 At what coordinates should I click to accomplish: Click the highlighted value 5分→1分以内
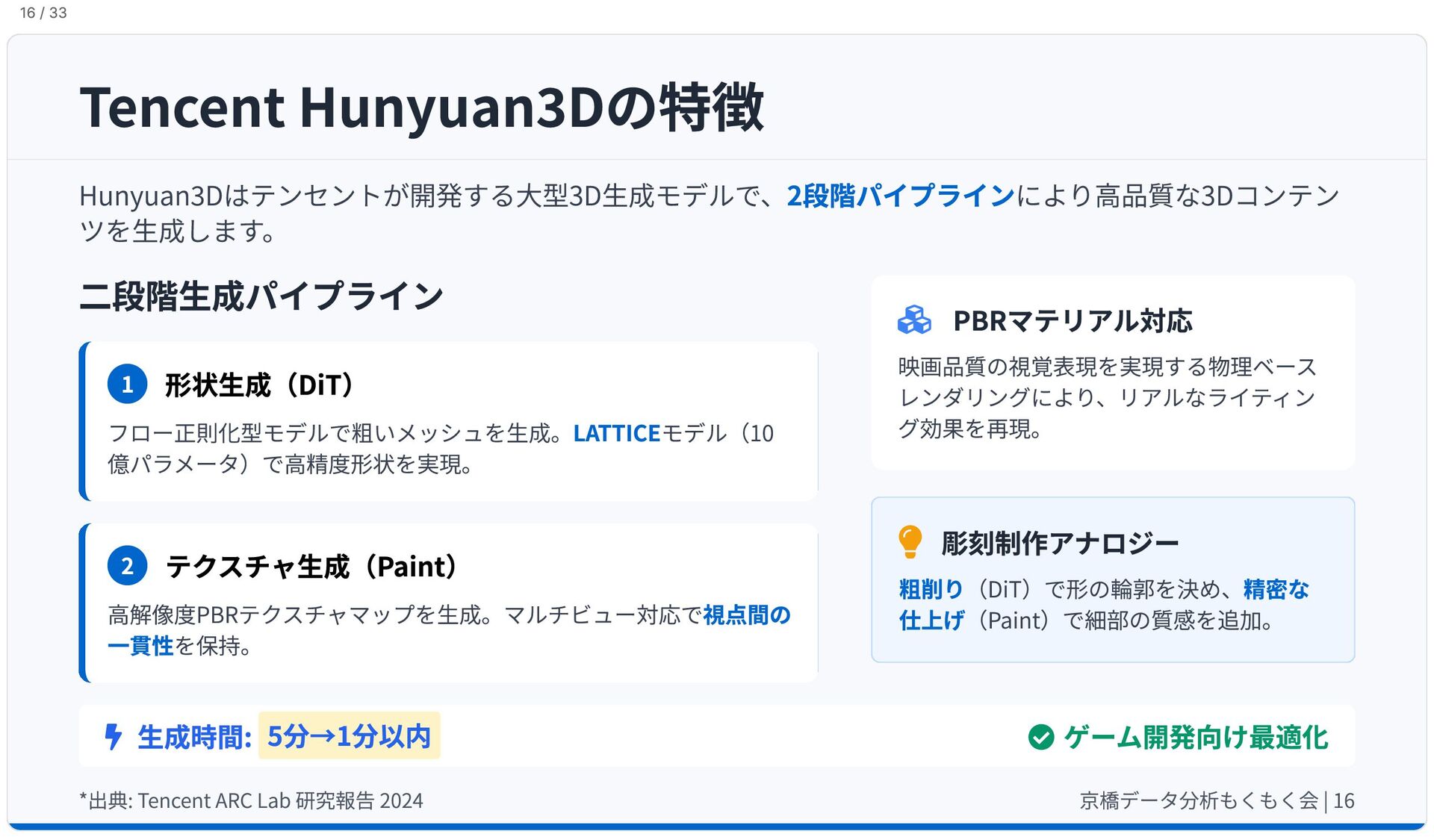[349, 736]
